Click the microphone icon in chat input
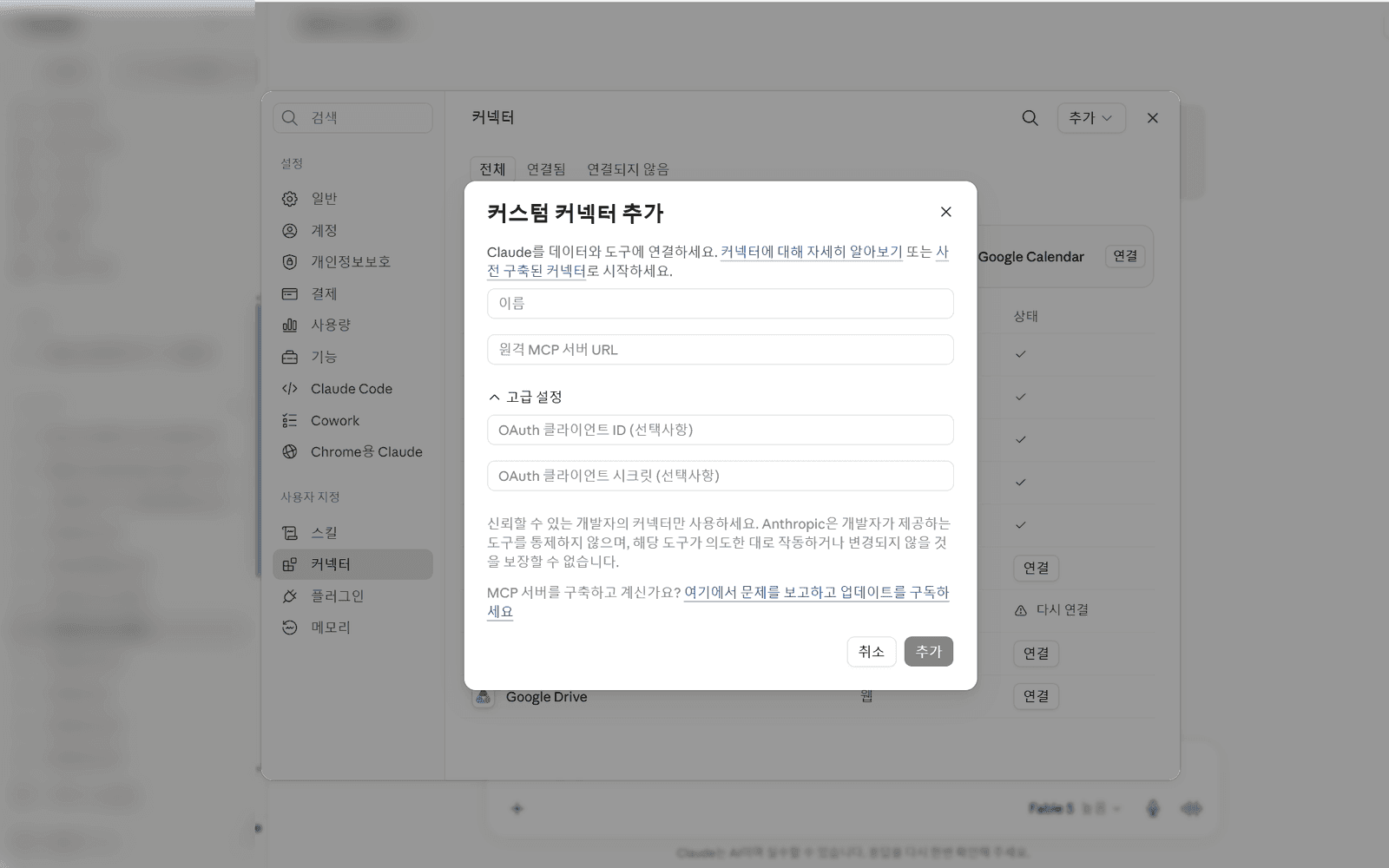This screenshot has height=868, width=1389. [1153, 809]
